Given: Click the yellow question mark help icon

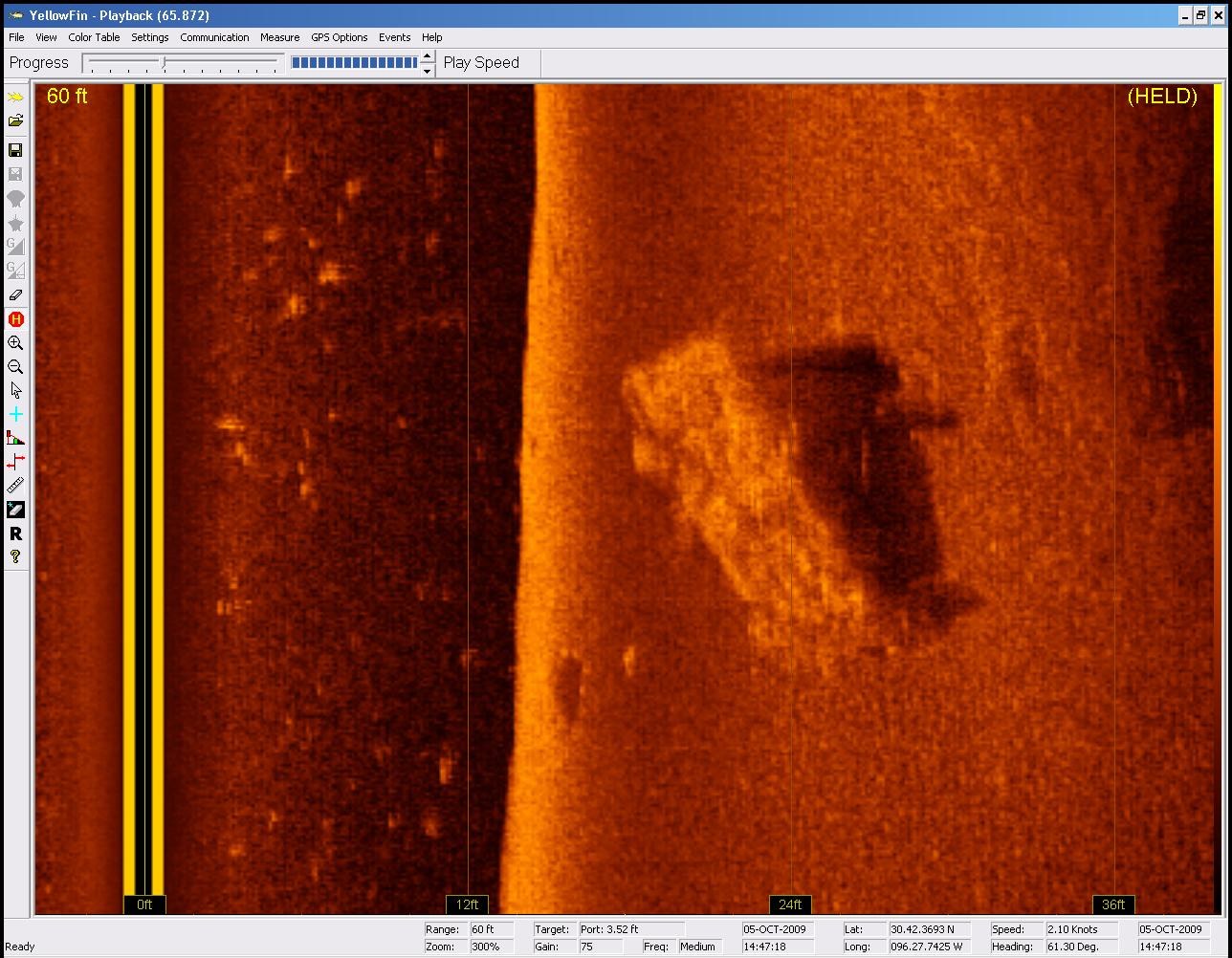Looking at the screenshot, I should pyautogui.click(x=15, y=557).
